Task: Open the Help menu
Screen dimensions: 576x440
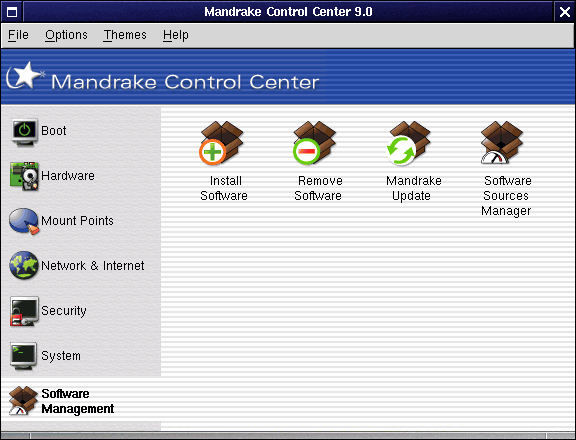Action: coord(176,35)
